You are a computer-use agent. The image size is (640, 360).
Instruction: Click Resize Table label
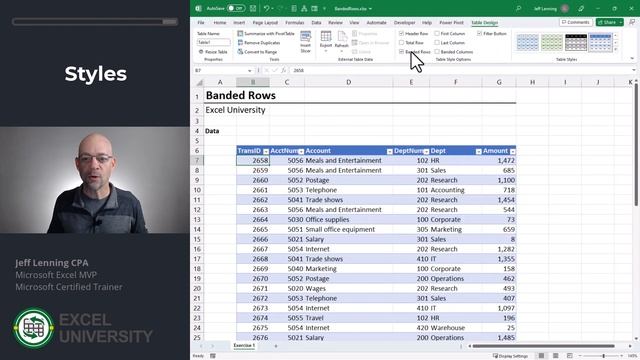click(216, 52)
